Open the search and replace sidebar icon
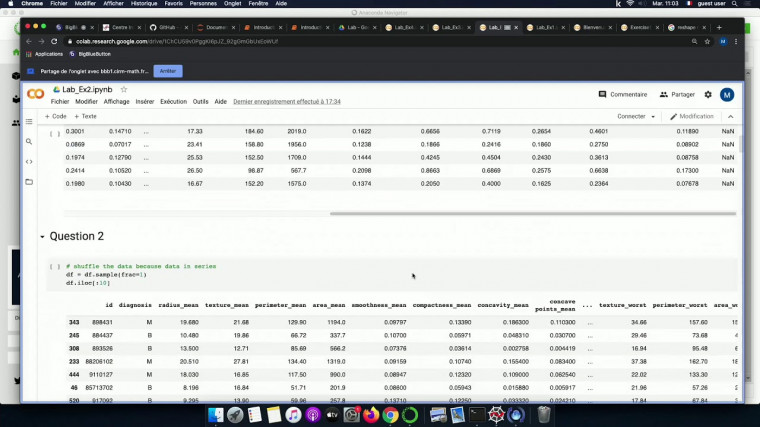Screen dimensions: 760x427 click(29, 142)
